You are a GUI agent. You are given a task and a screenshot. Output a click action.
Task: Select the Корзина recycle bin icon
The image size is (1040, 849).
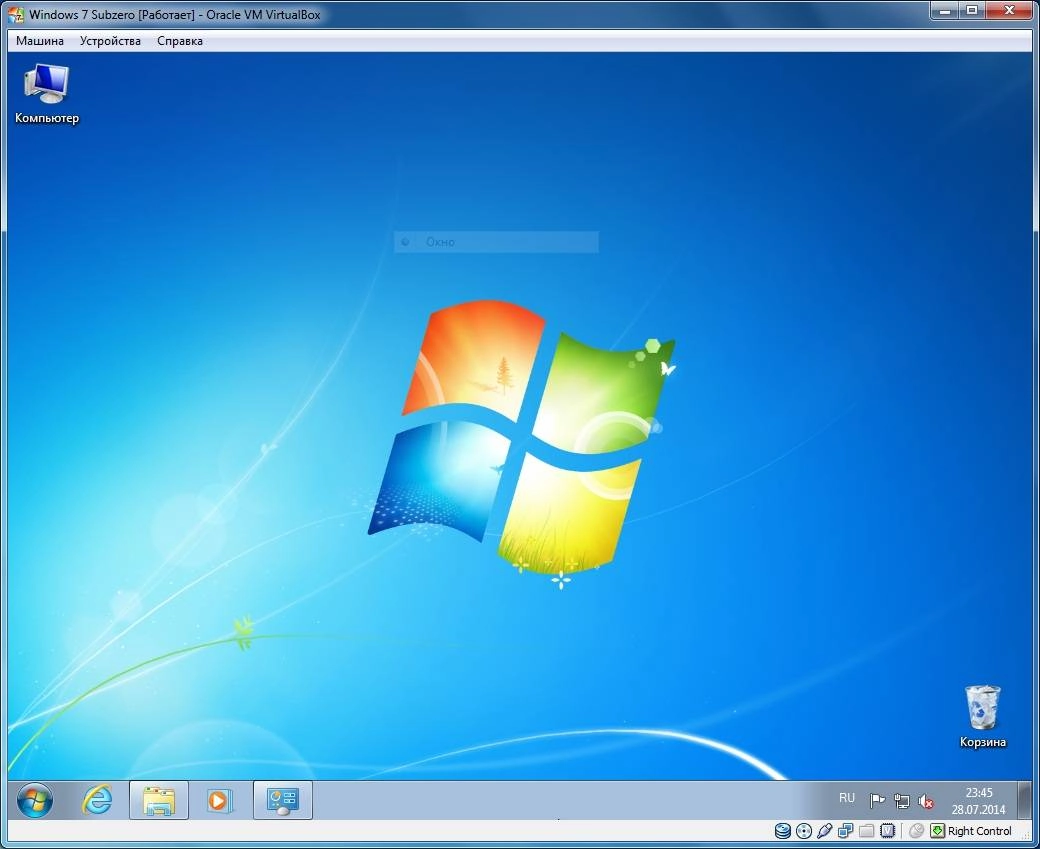[x=982, y=717]
